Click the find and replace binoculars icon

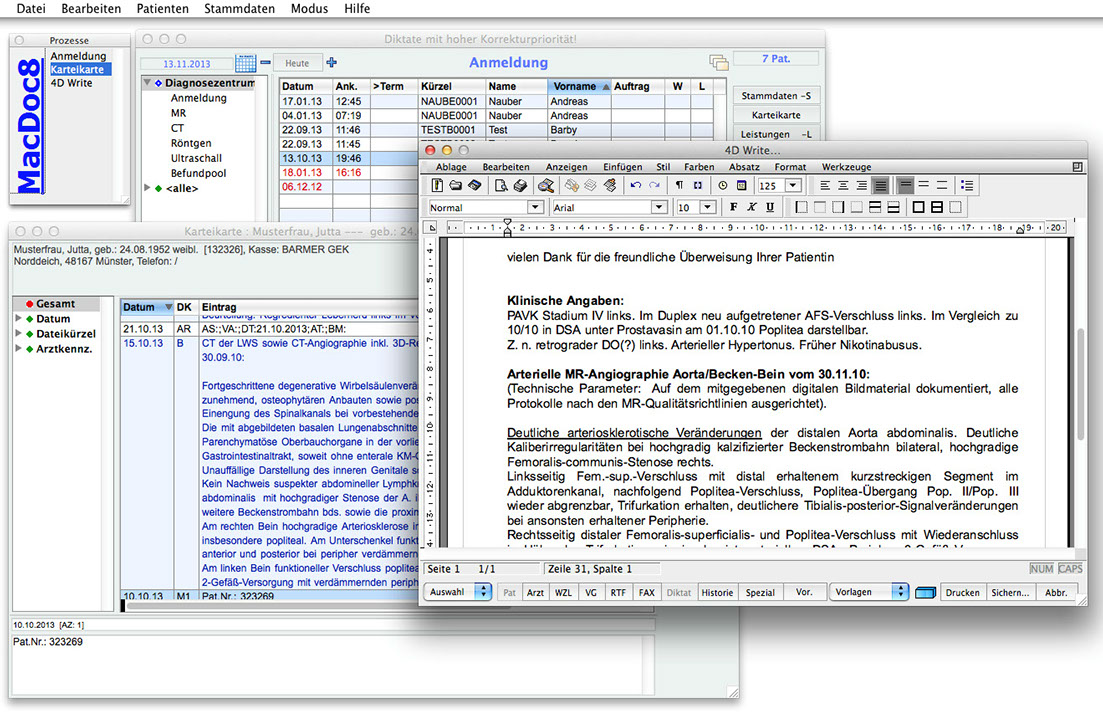pos(546,186)
